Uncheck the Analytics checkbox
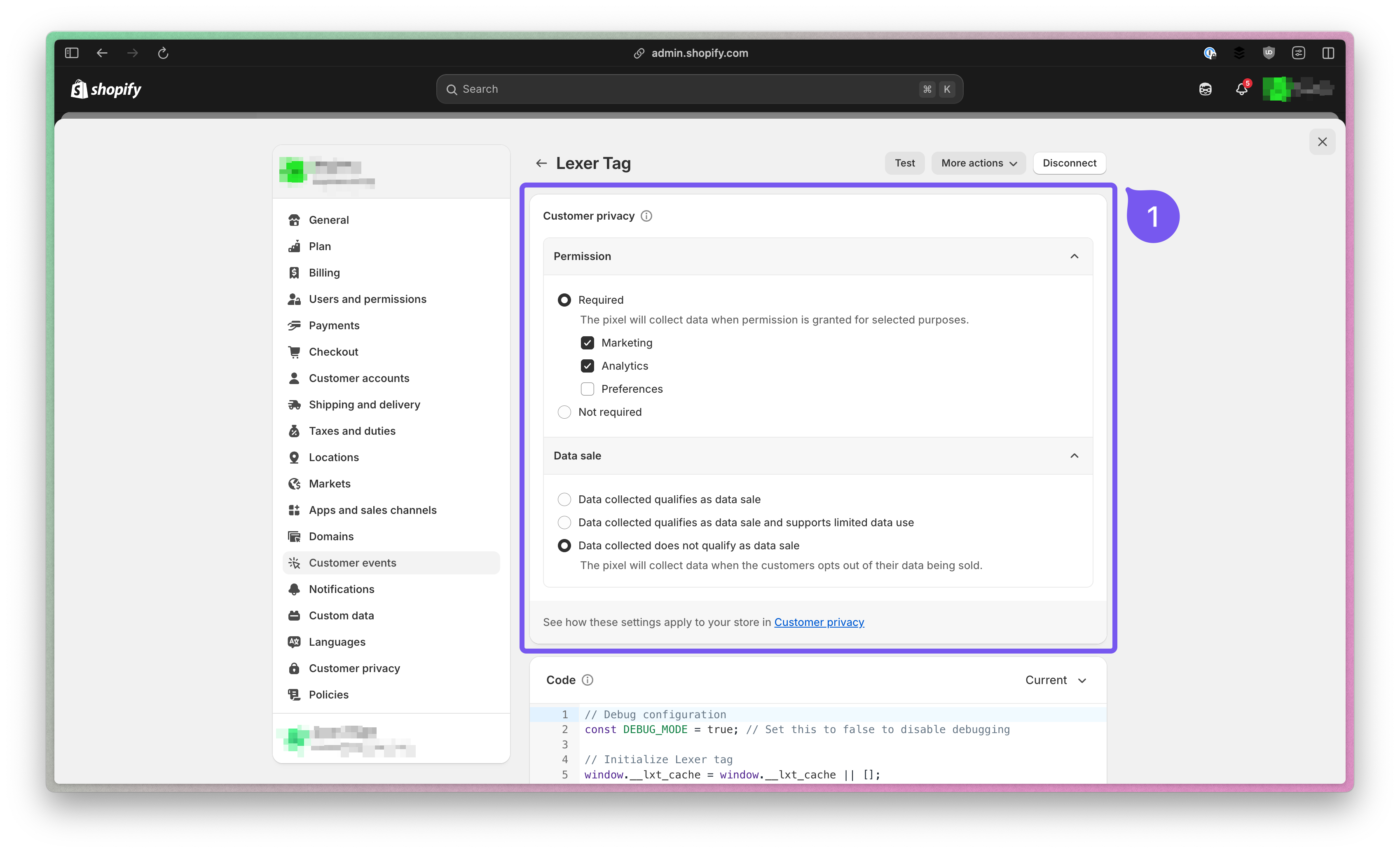The height and width of the screenshot is (853, 1400). pyautogui.click(x=588, y=366)
